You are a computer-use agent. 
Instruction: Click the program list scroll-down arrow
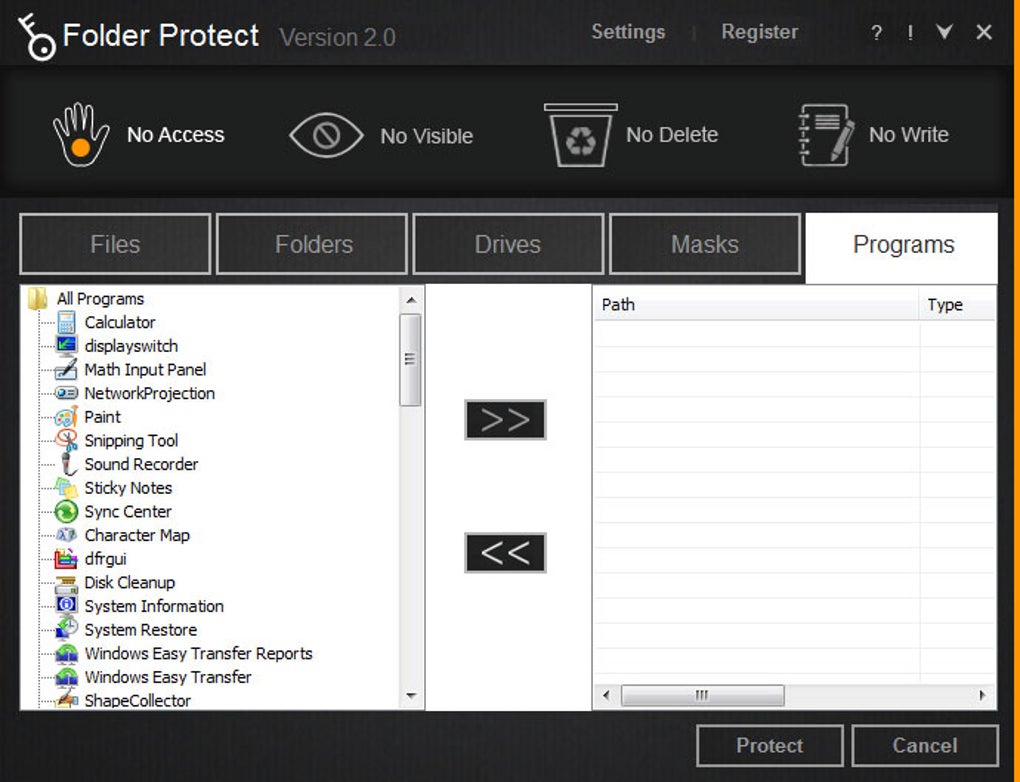point(410,695)
